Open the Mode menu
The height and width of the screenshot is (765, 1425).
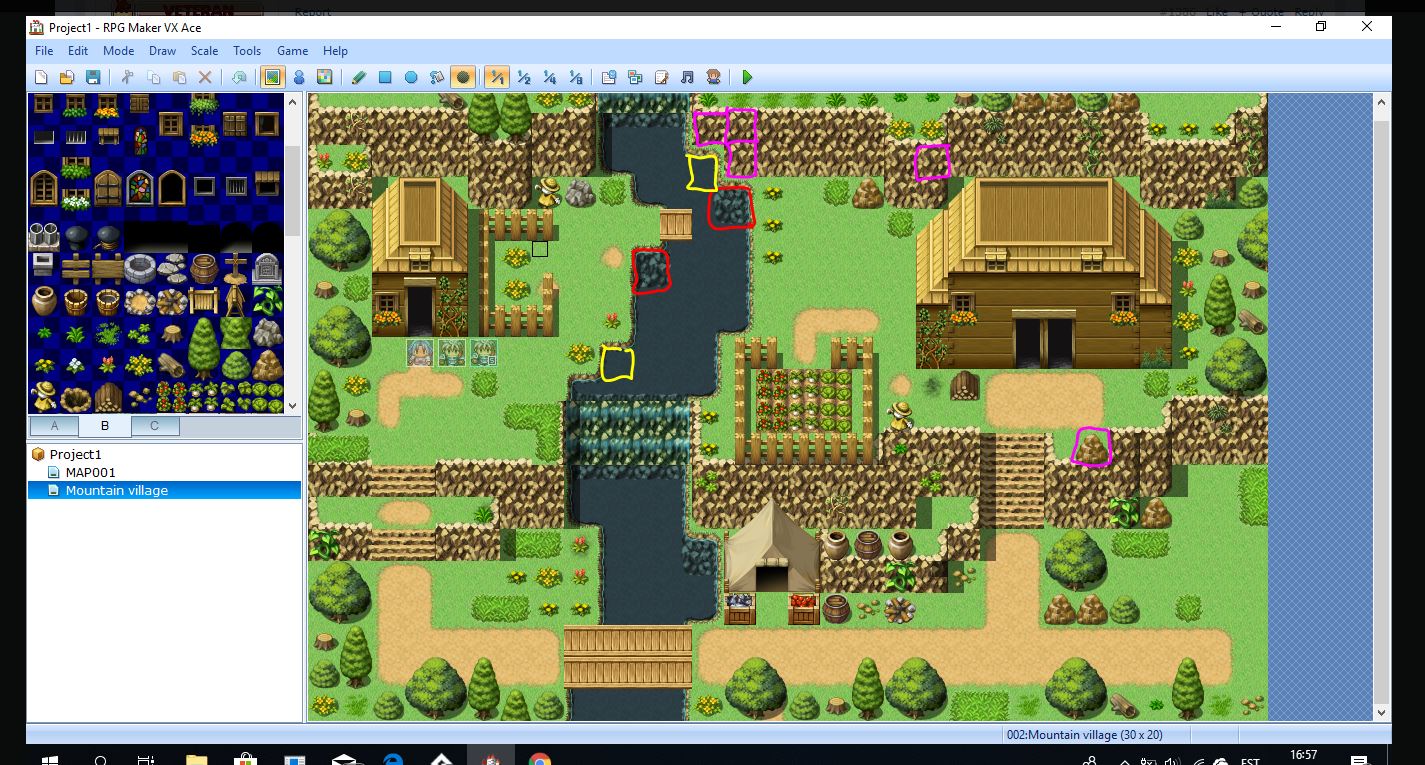[x=118, y=51]
